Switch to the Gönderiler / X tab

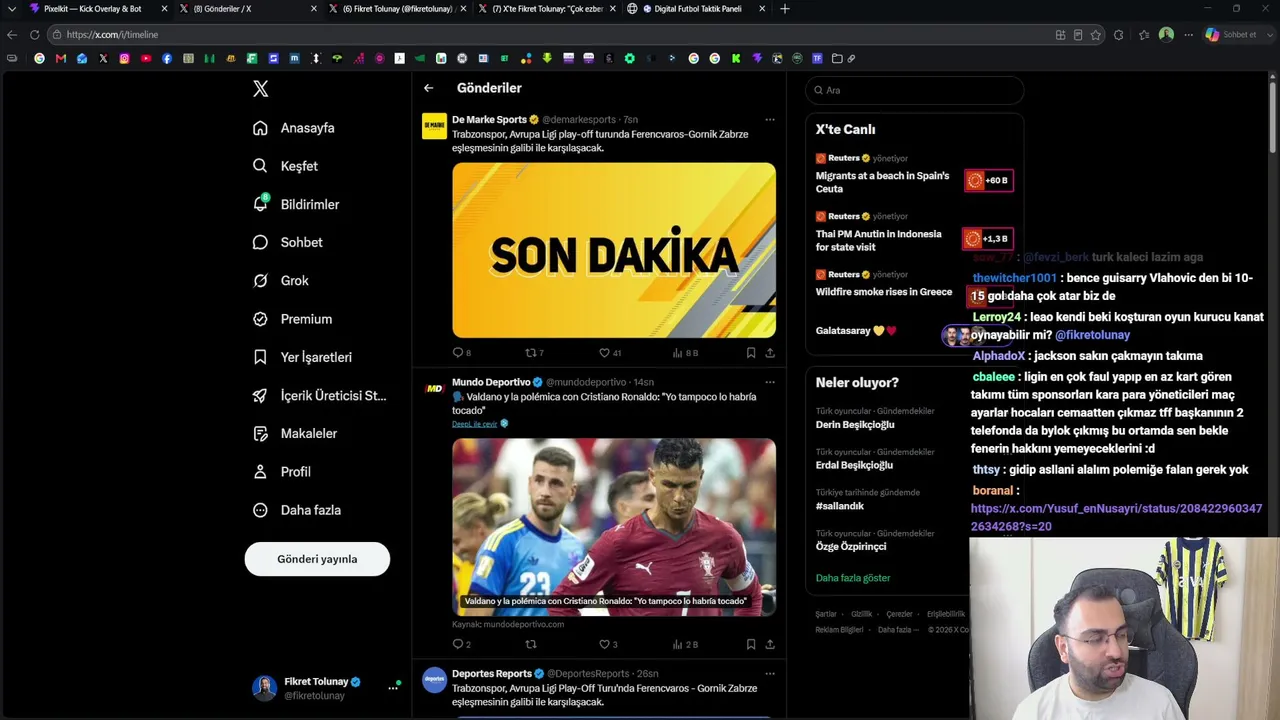247,9
